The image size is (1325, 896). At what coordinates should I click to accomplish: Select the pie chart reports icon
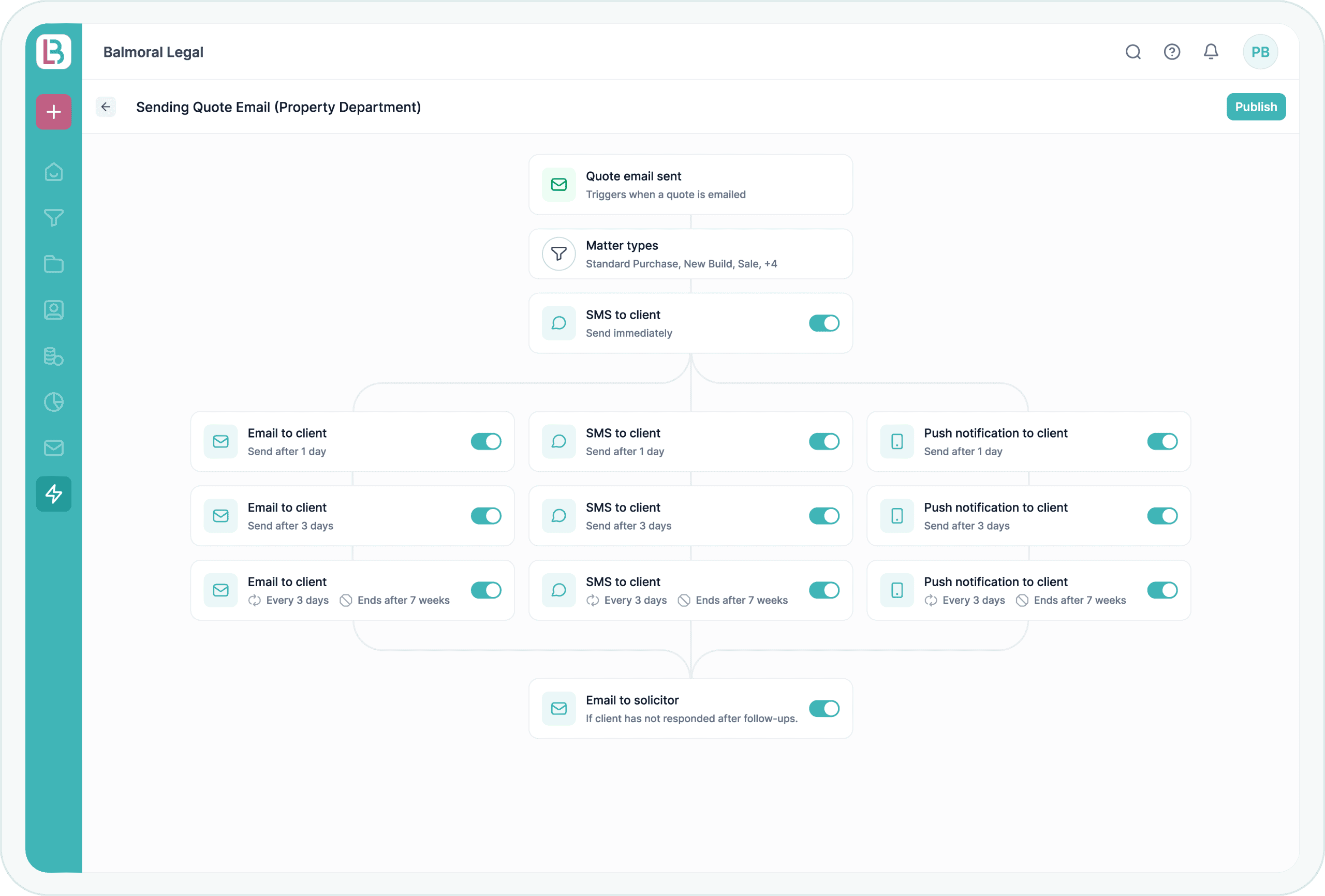(53, 402)
